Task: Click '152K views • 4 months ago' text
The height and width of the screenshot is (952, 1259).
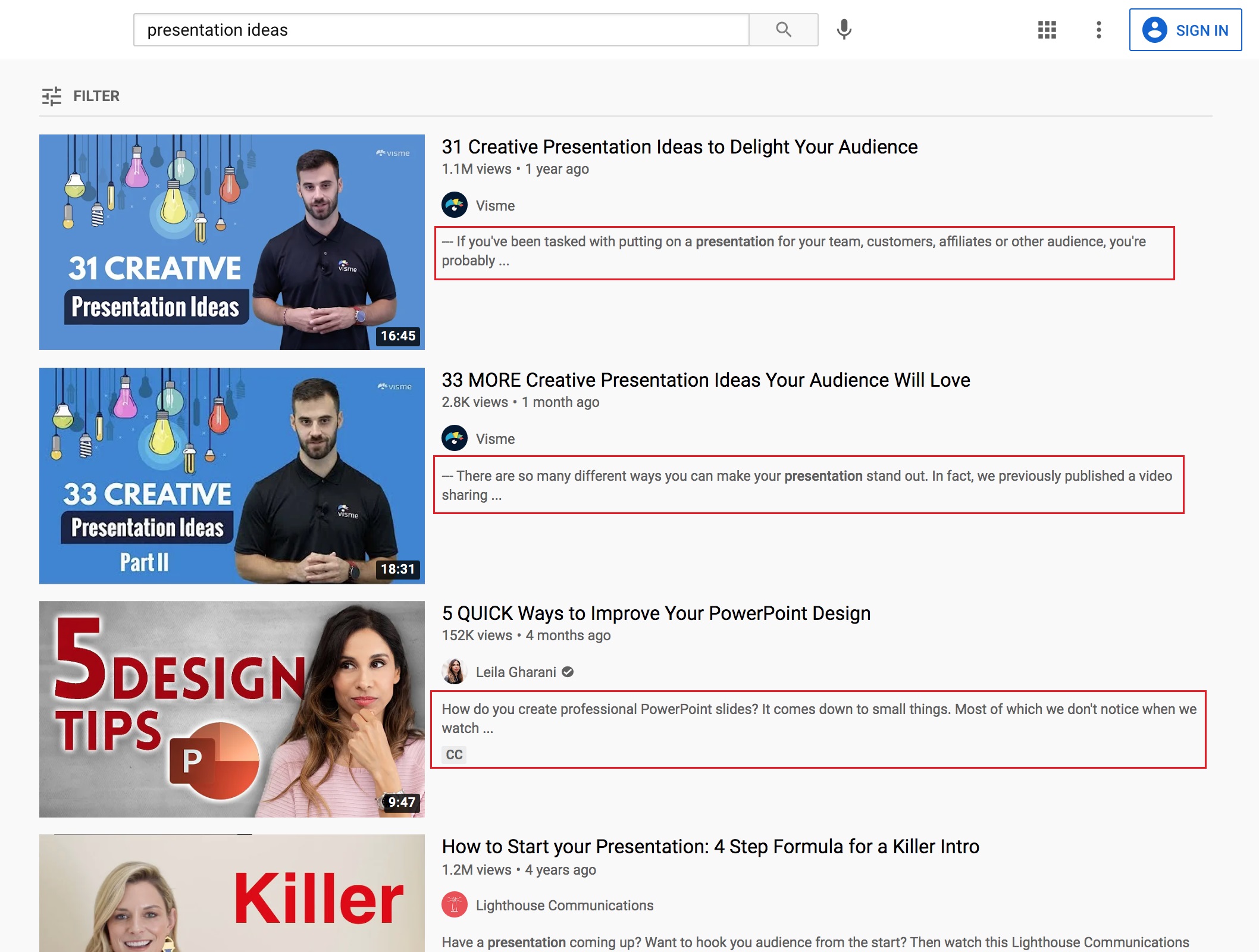Action: pyautogui.click(x=526, y=635)
